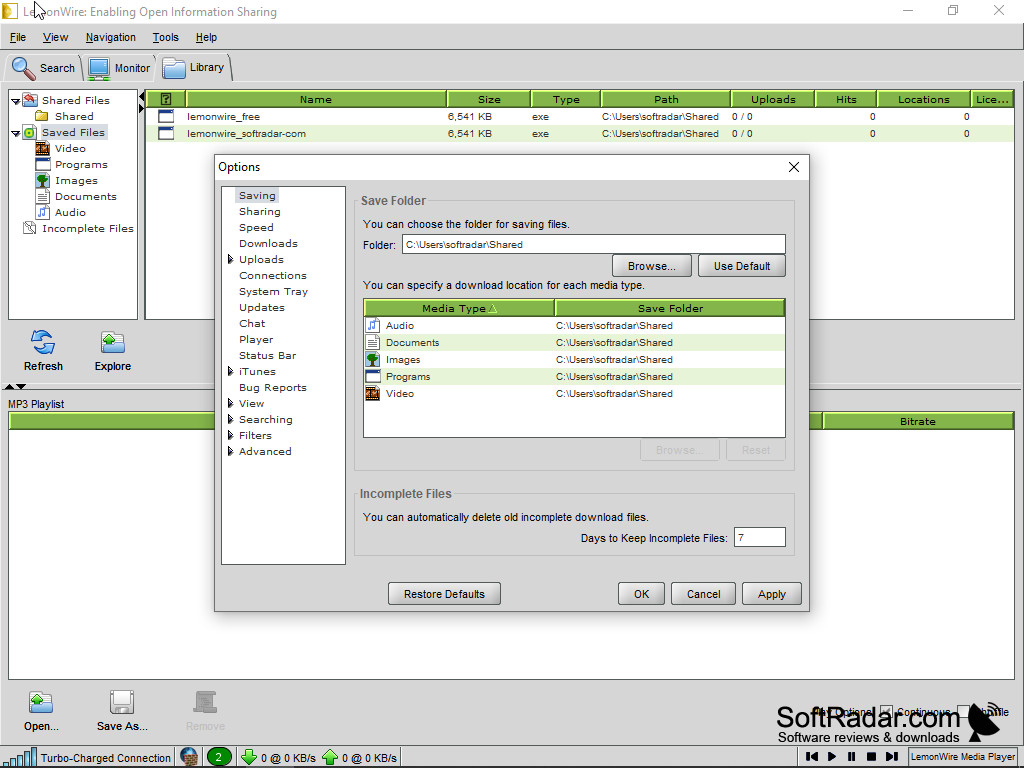The height and width of the screenshot is (768, 1024).
Task: Select Connections in the Options list
Action: 272,276
